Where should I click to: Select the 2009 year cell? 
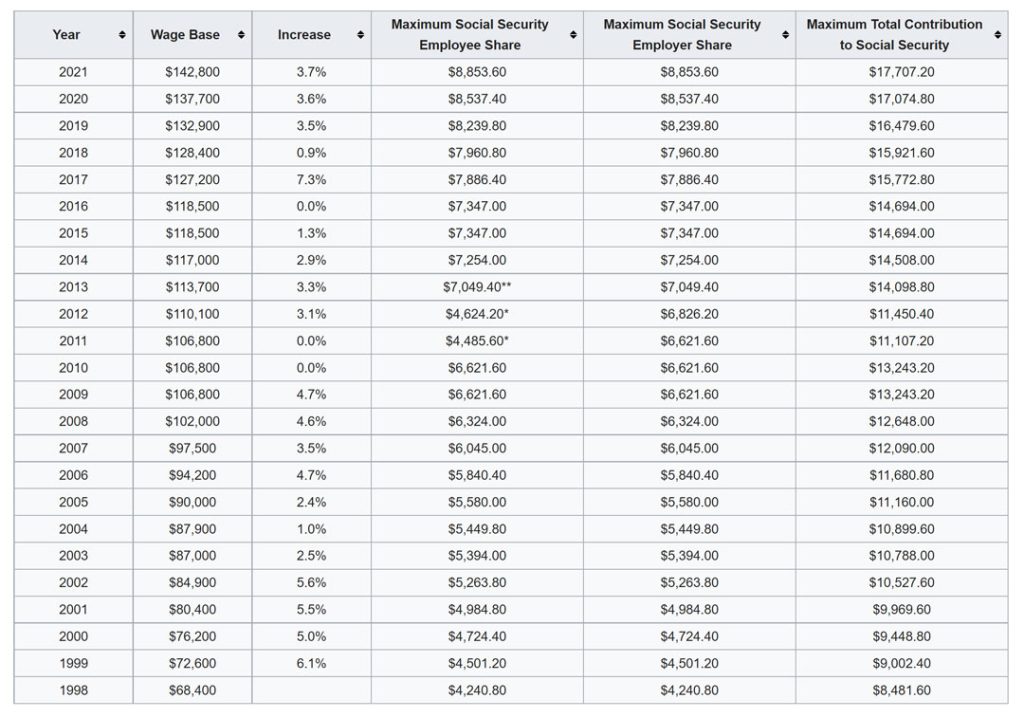coord(73,394)
